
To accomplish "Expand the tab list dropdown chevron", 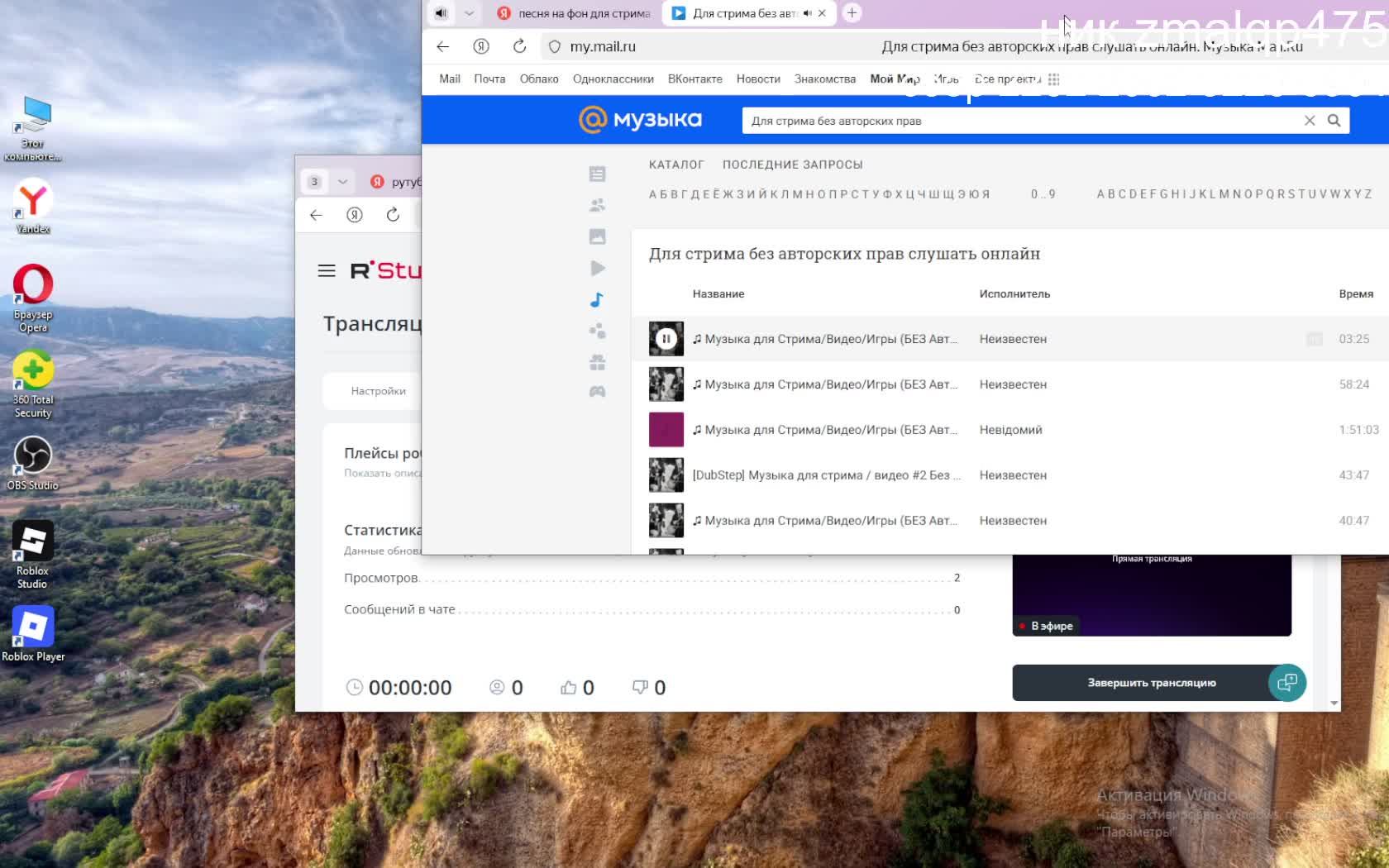I will [x=469, y=13].
